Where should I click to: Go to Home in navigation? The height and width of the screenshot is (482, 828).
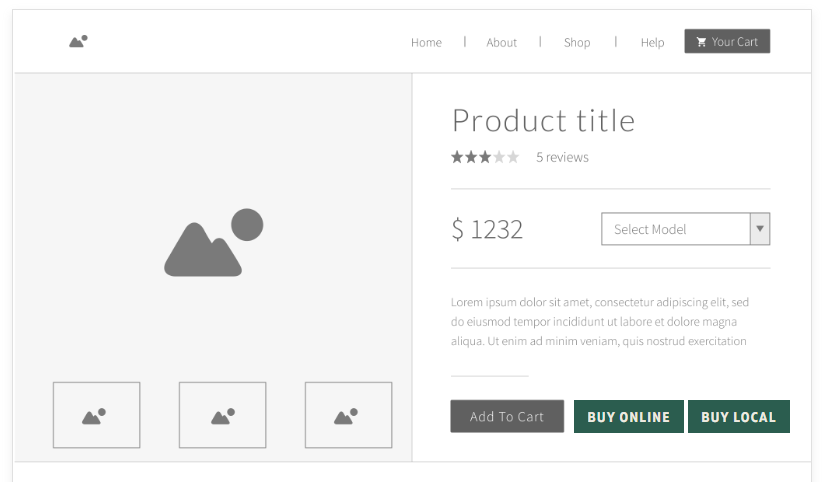click(426, 42)
